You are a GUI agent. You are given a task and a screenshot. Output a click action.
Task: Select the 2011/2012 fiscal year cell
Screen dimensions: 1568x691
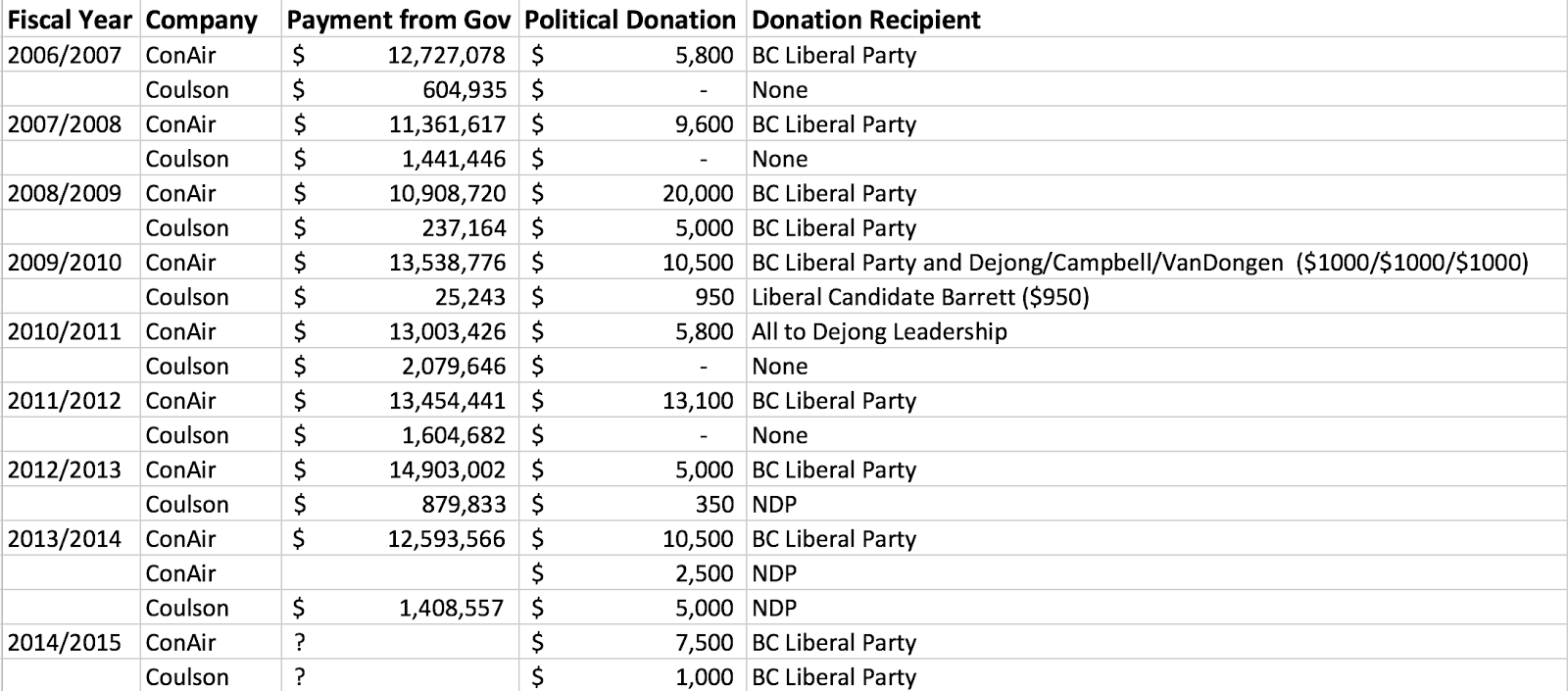pyautogui.click(x=65, y=401)
